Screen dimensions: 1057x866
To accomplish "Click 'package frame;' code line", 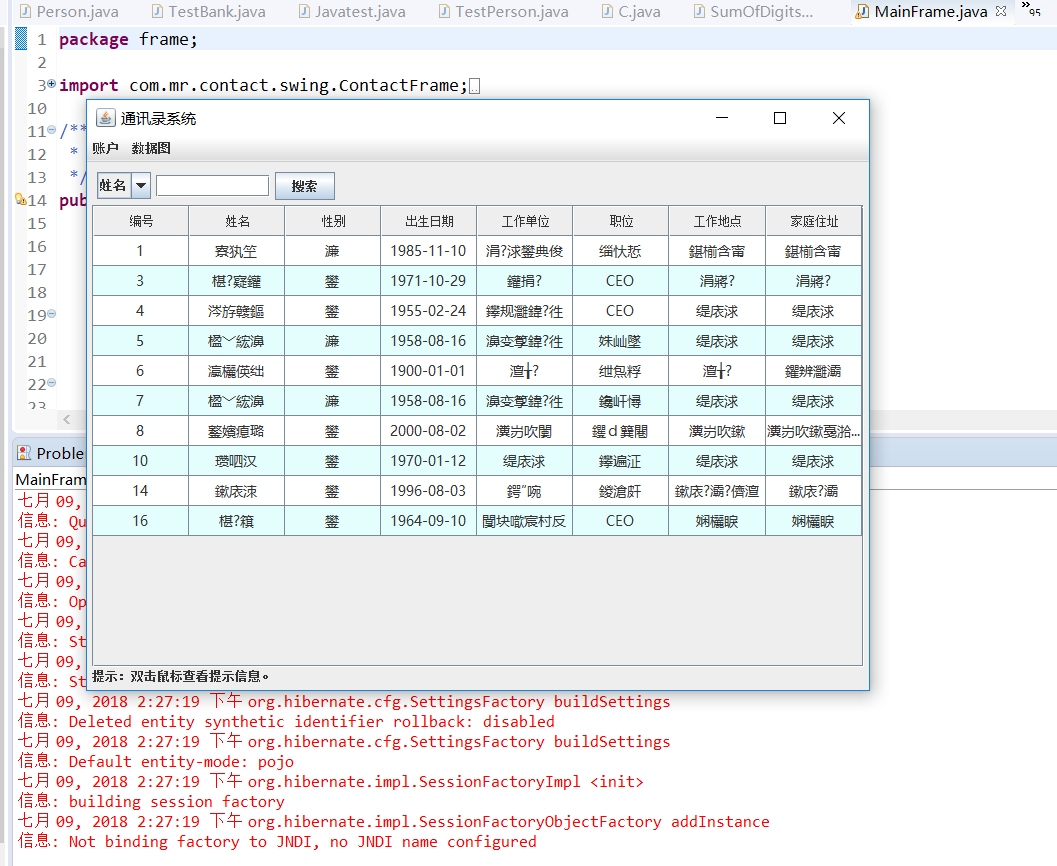I will click(x=128, y=40).
